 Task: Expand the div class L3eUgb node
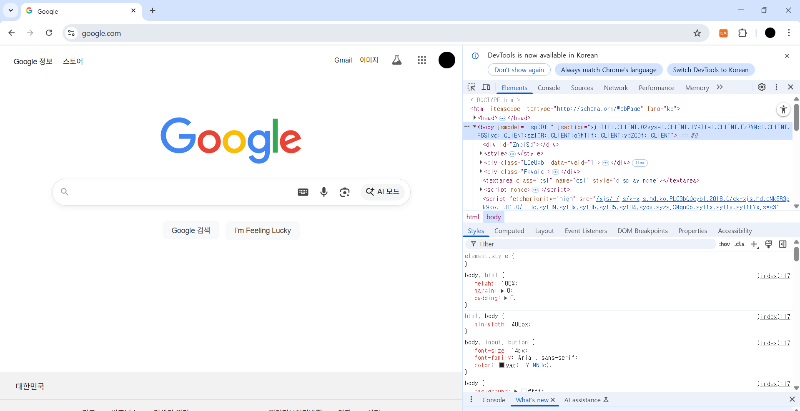point(482,163)
